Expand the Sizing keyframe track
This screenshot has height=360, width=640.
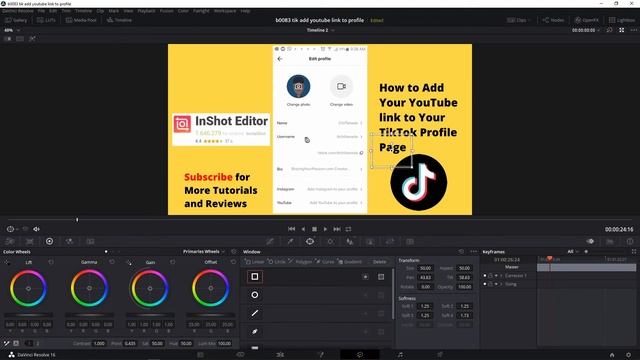501,284
